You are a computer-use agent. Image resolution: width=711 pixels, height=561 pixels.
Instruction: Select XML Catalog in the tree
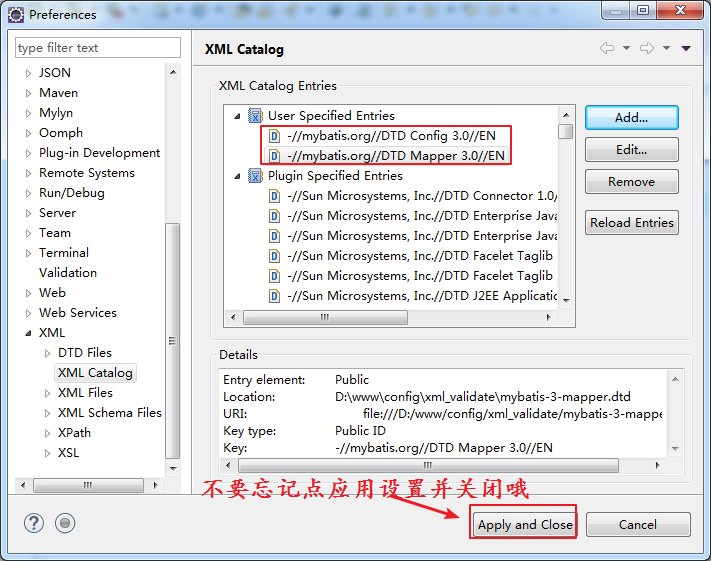(95, 373)
